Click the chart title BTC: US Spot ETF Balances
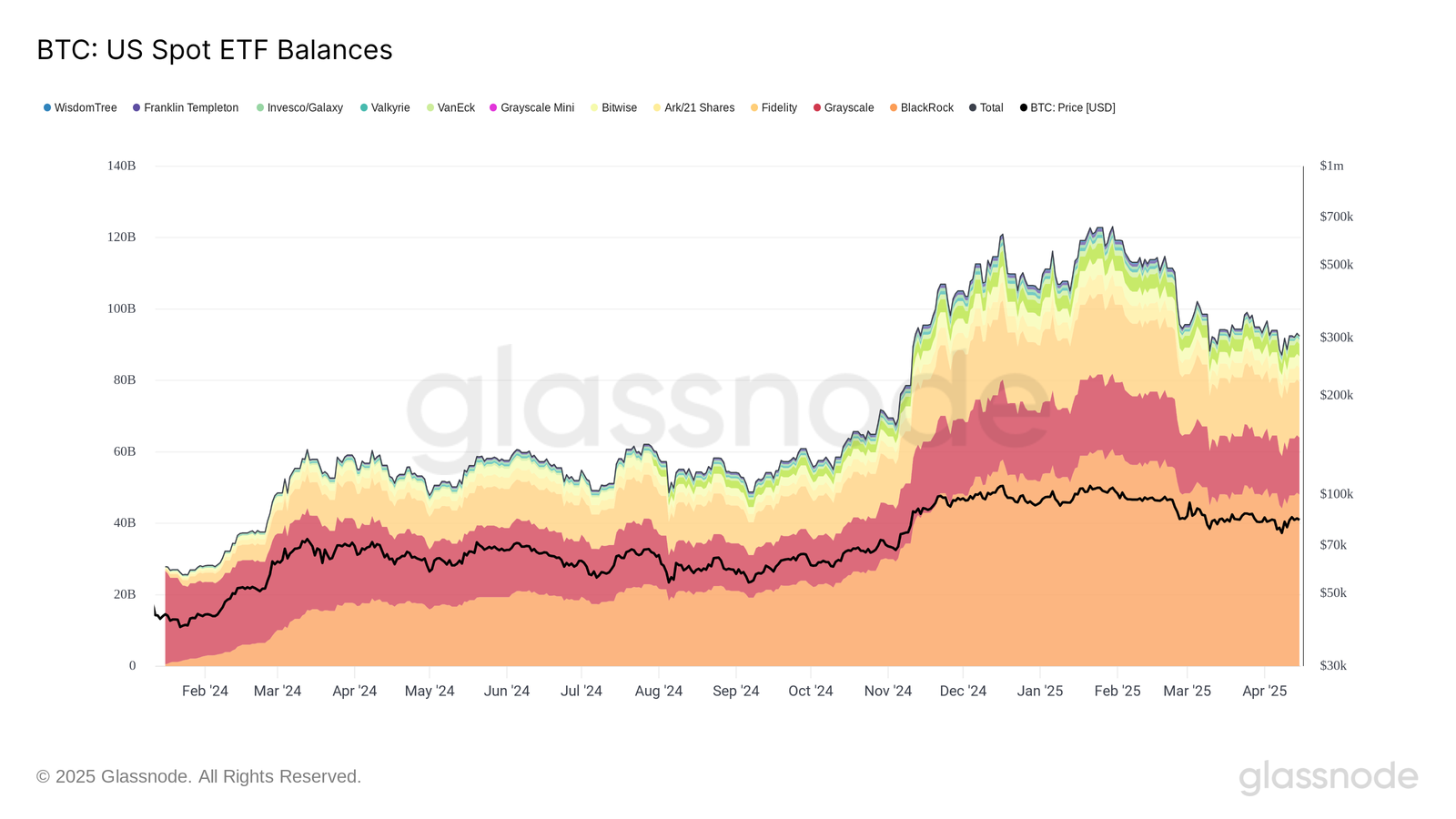The width and height of the screenshot is (1456, 819). point(215,50)
